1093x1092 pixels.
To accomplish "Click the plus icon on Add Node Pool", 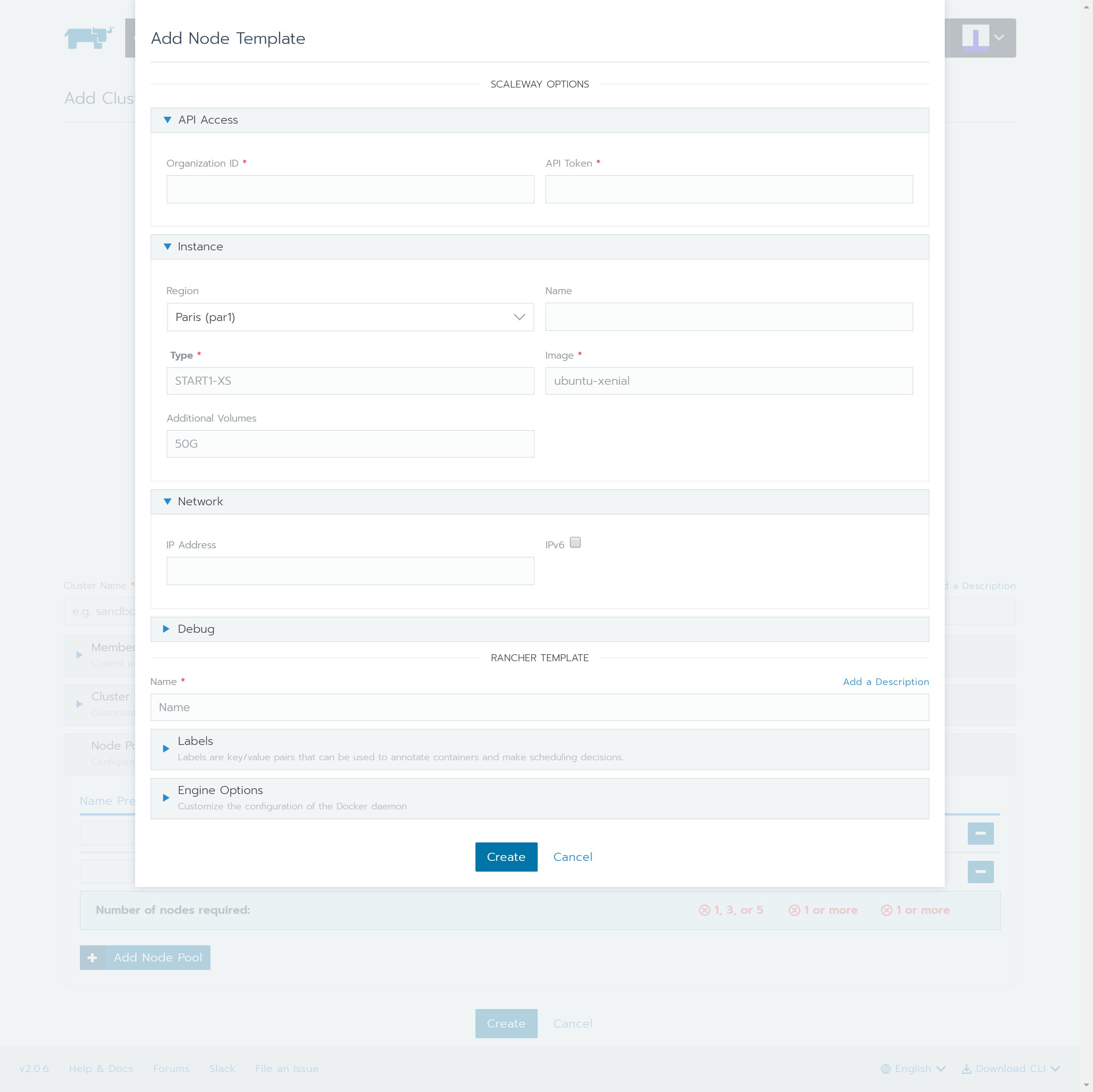I will pos(92,957).
